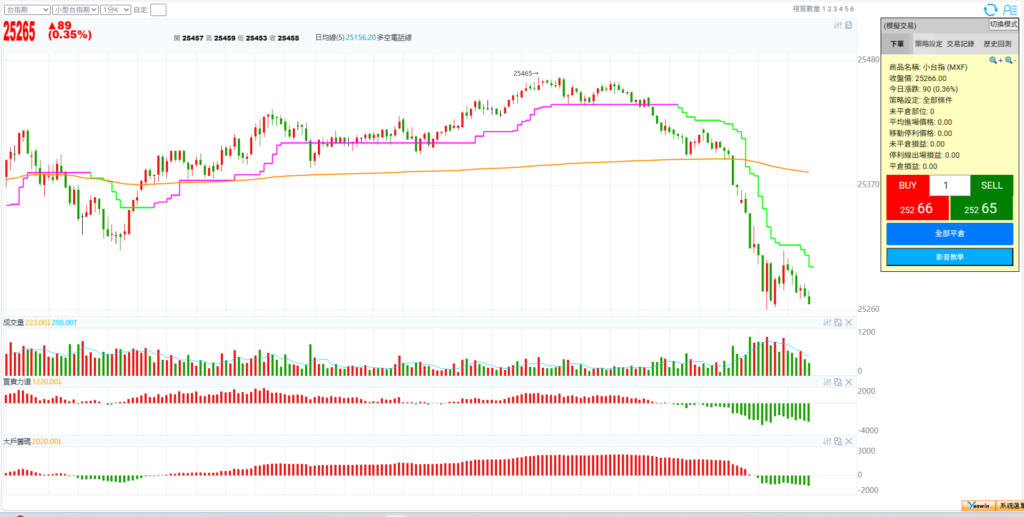Click the blue 全部平倉 button
Viewport: 1024px width, 517px height.
pos(949,233)
